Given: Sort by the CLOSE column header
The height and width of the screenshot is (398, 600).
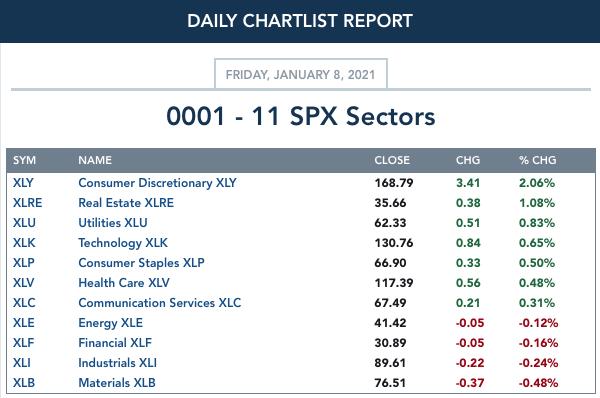Looking at the screenshot, I should click(x=392, y=160).
